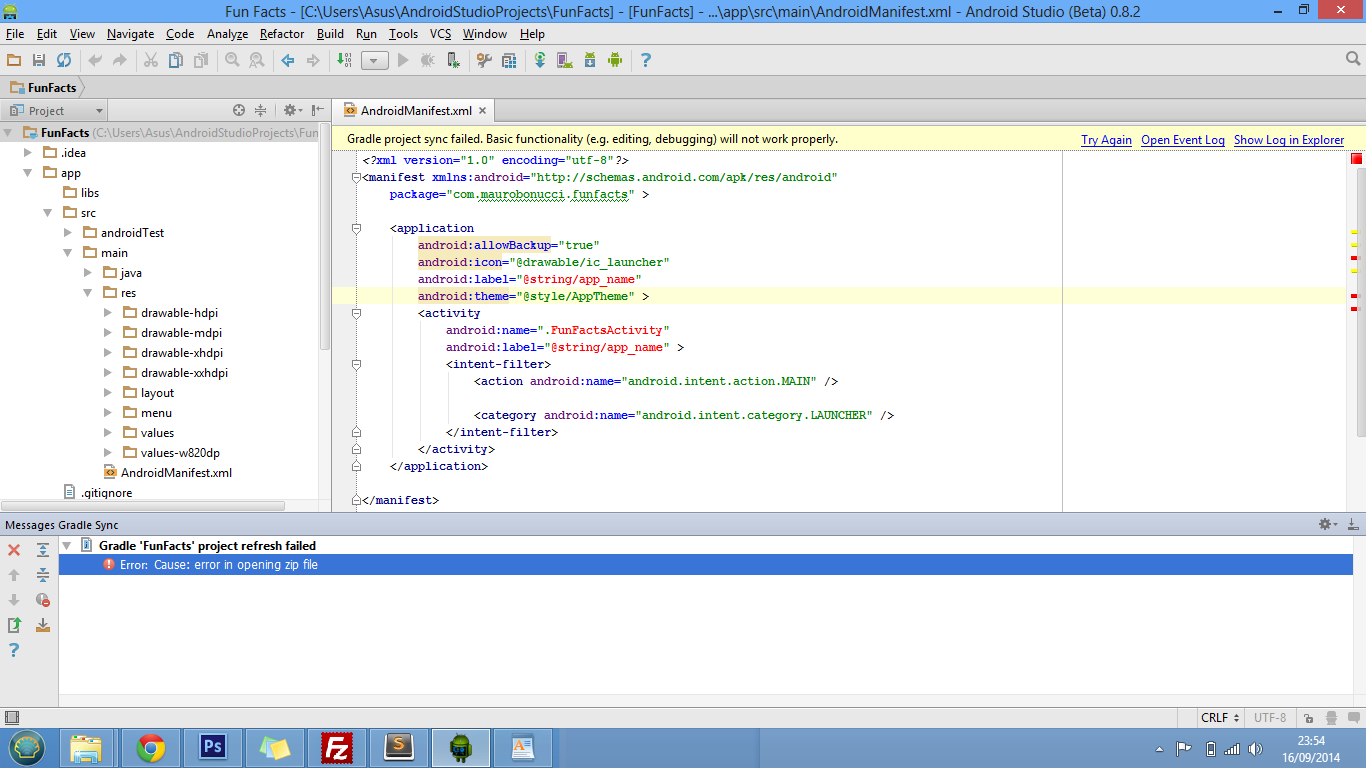
Task: Close the AndroidManifest.xml tab
Action: [482, 111]
